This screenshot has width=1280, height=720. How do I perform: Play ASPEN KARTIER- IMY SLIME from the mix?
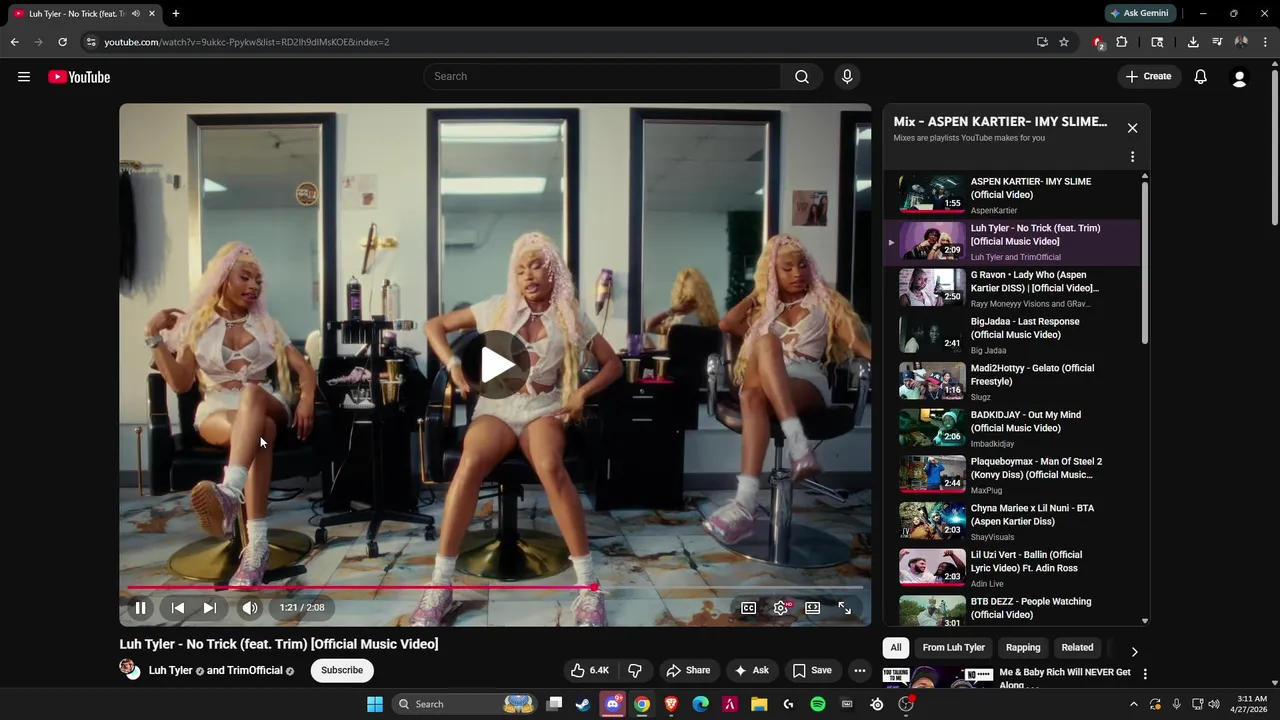[x=1012, y=195]
